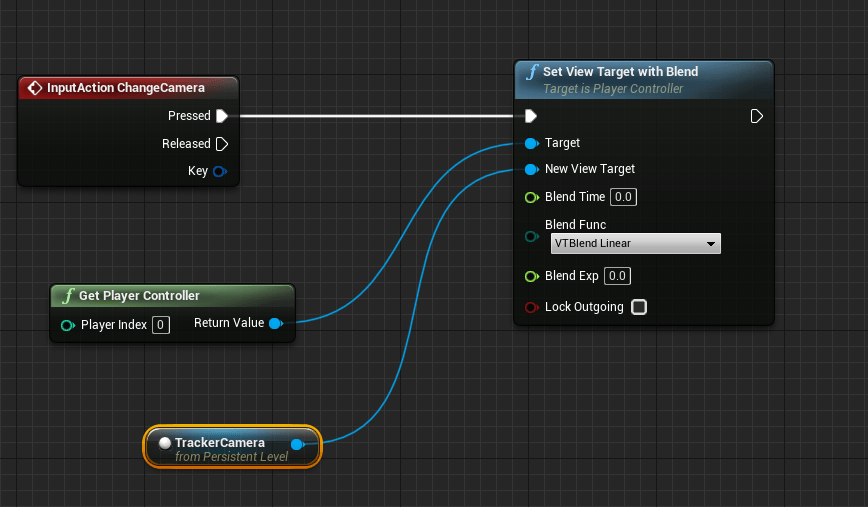Click the Player Index input pin
868x507 pixels.
click(68, 325)
